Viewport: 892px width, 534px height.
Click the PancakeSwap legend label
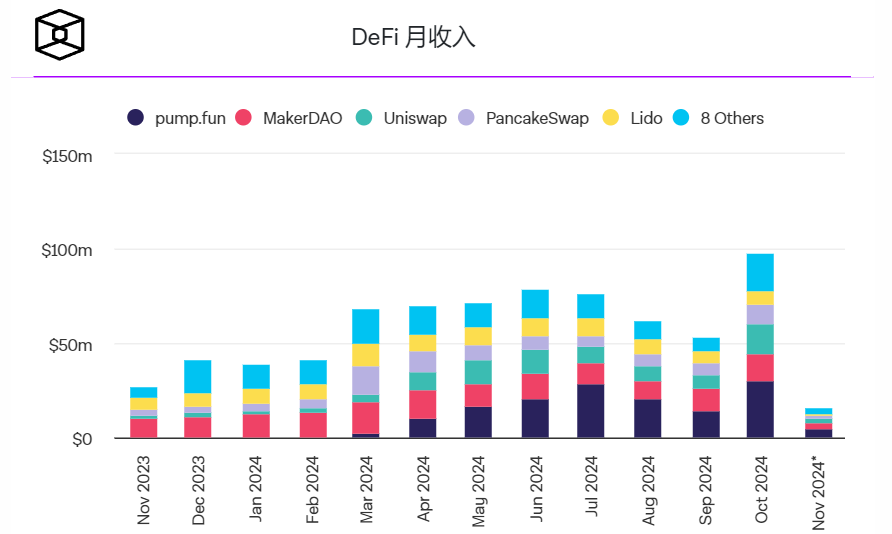537,118
